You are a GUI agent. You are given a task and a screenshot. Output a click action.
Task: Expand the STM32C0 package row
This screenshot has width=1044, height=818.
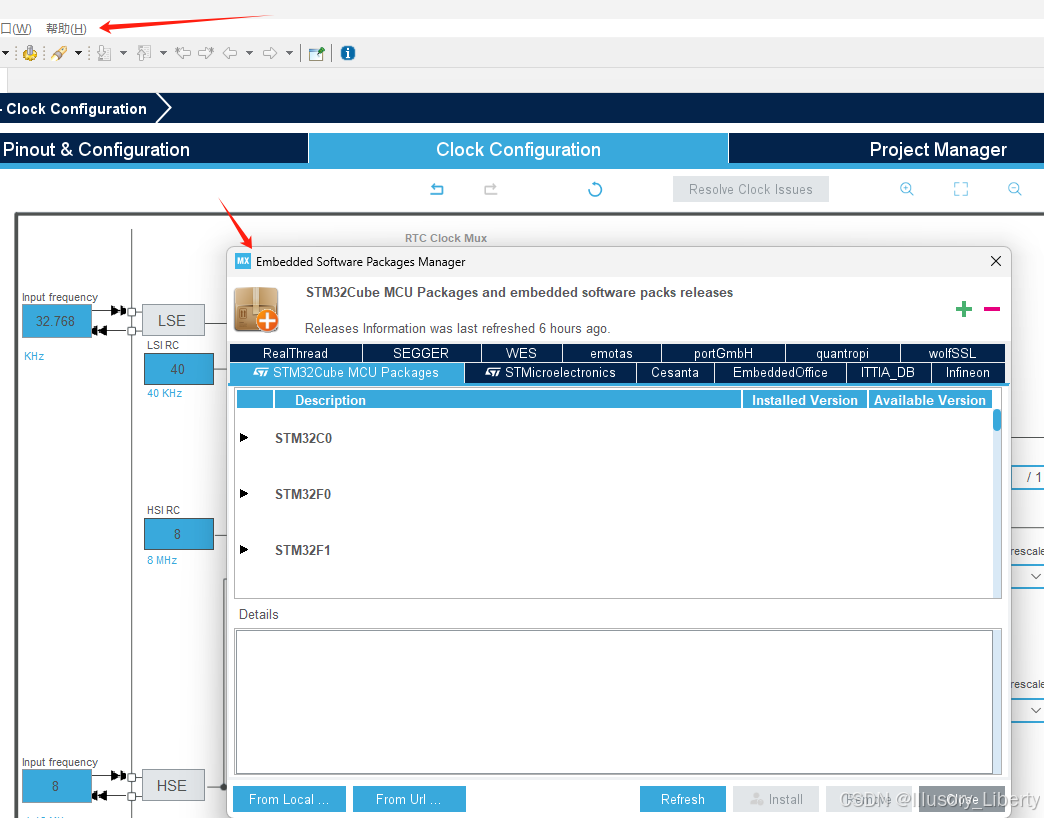coord(244,438)
